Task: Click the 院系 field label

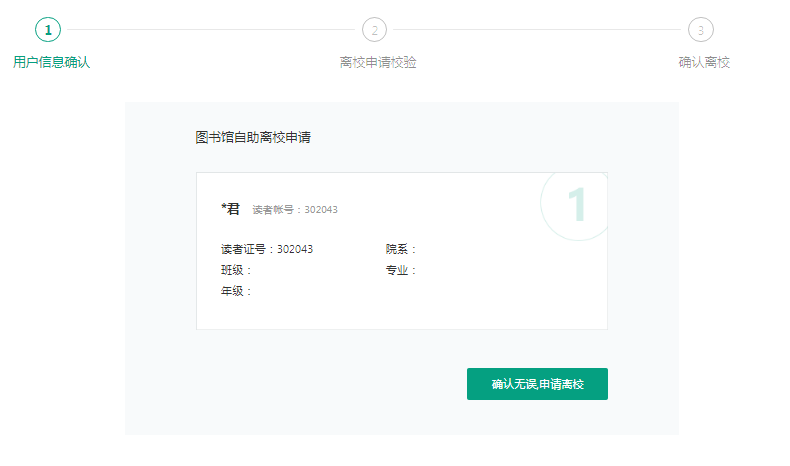Action: coord(401,249)
